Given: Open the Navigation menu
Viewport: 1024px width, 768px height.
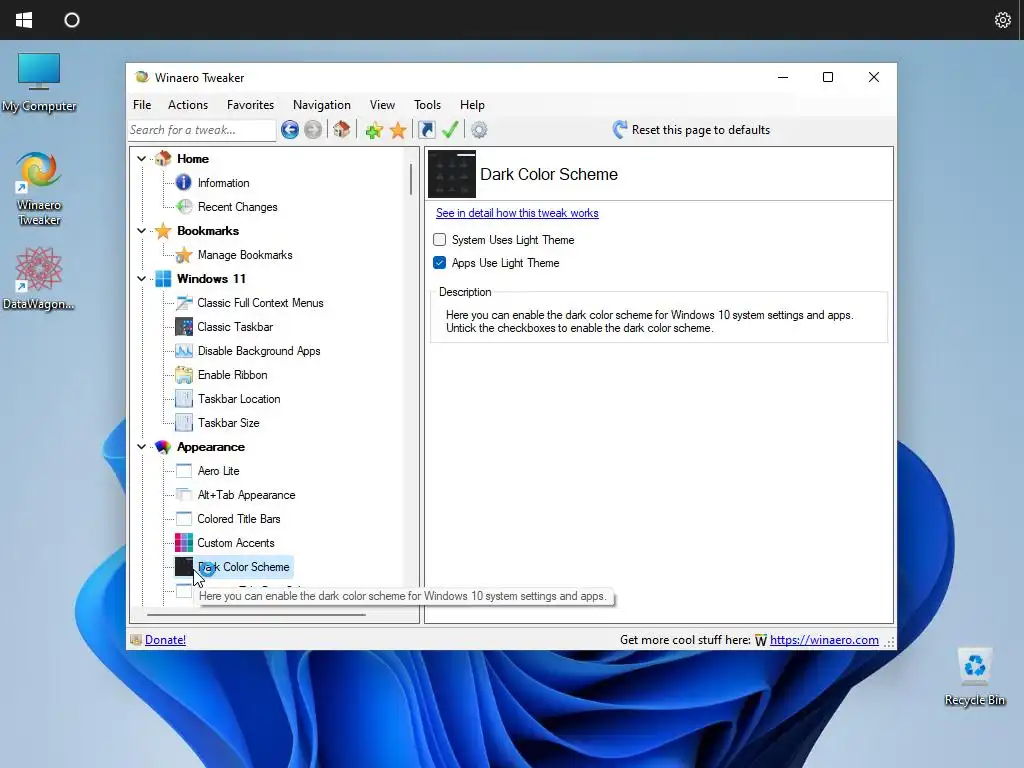Looking at the screenshot, I should 321,104.
